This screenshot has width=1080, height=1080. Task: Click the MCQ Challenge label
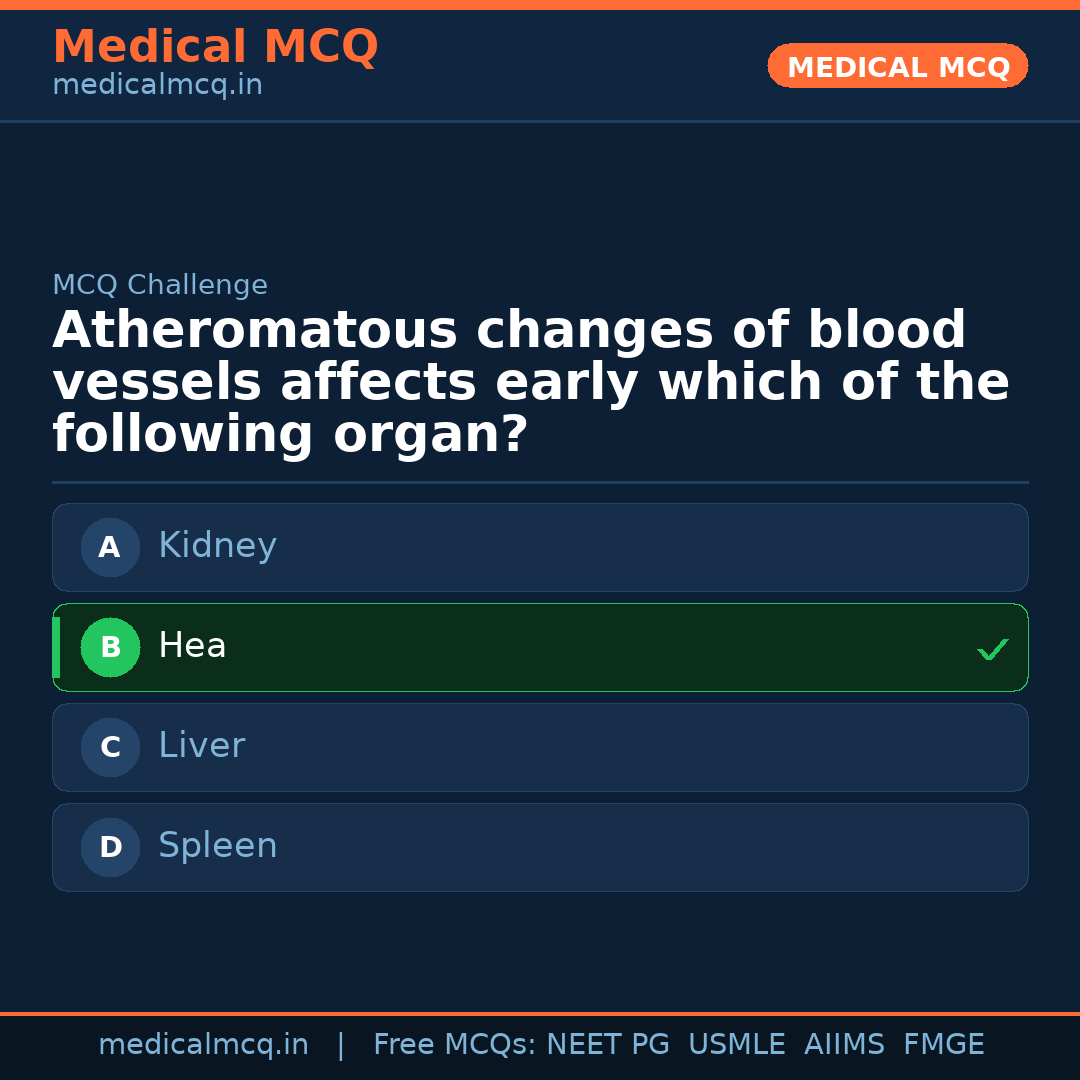pyautogui.click(x=160, y=285)
